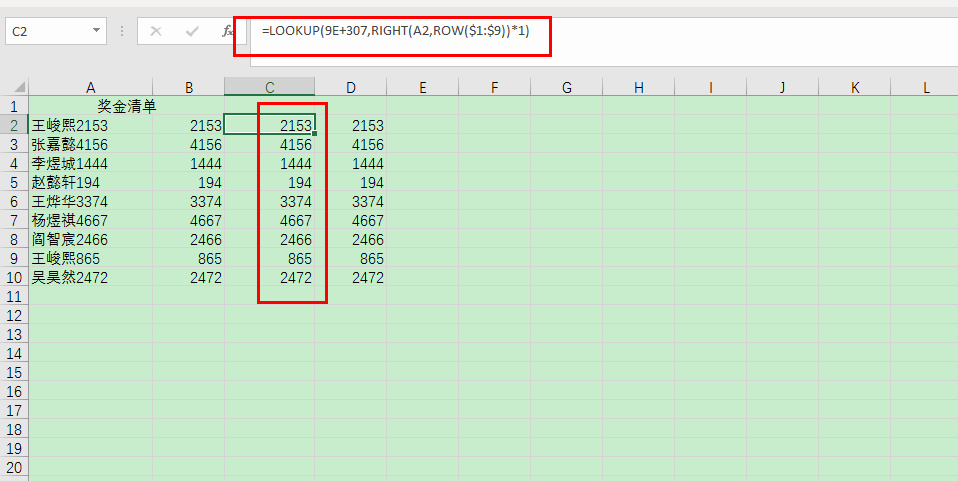Select row 20 header

(14, 468)
